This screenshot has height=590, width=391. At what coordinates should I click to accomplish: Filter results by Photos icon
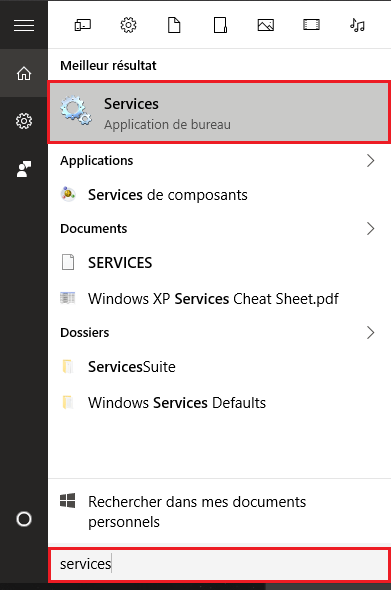pos(266,25)
